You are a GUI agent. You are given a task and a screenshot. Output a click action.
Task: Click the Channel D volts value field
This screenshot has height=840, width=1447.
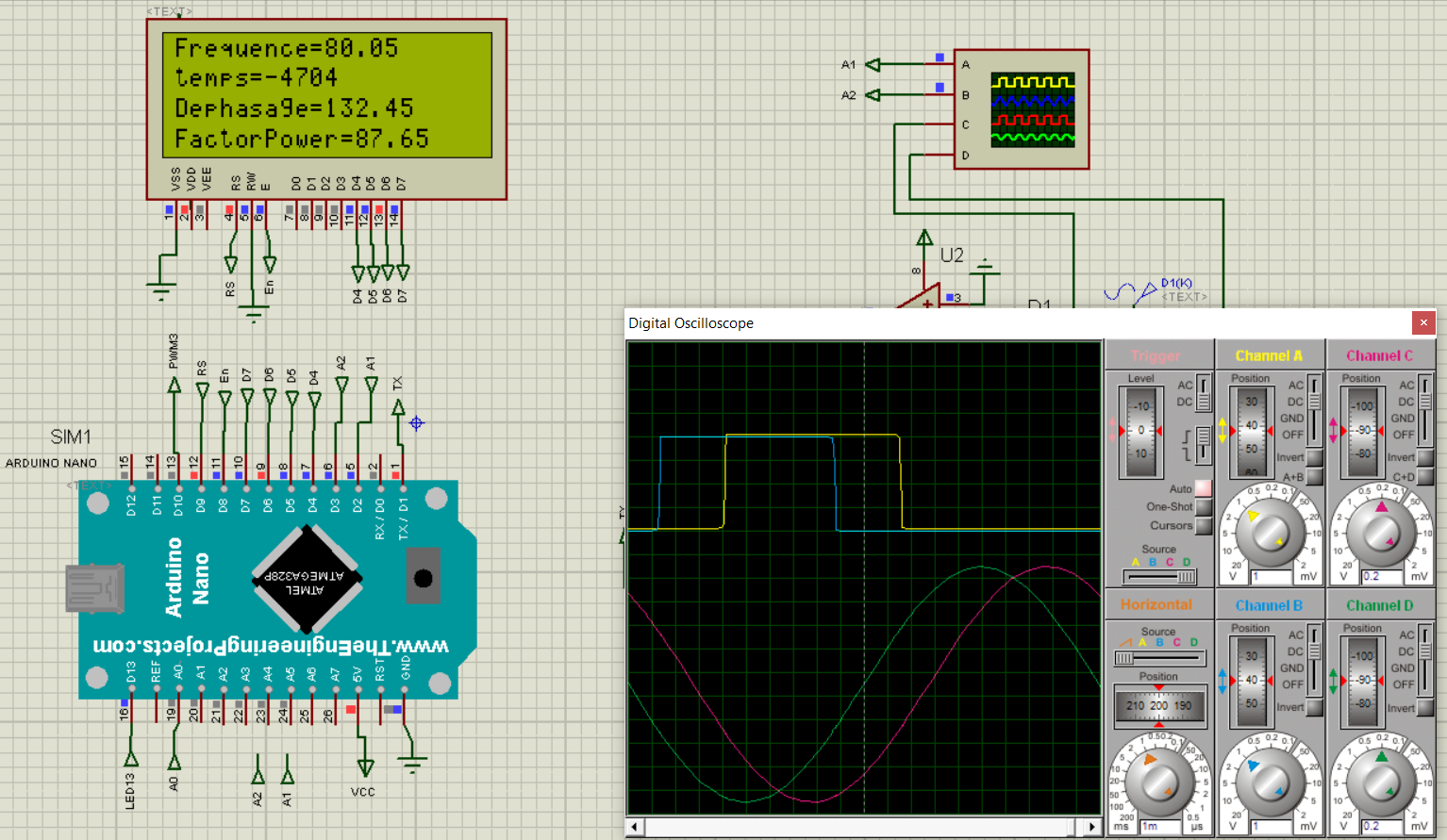[x=1382, y=826]
